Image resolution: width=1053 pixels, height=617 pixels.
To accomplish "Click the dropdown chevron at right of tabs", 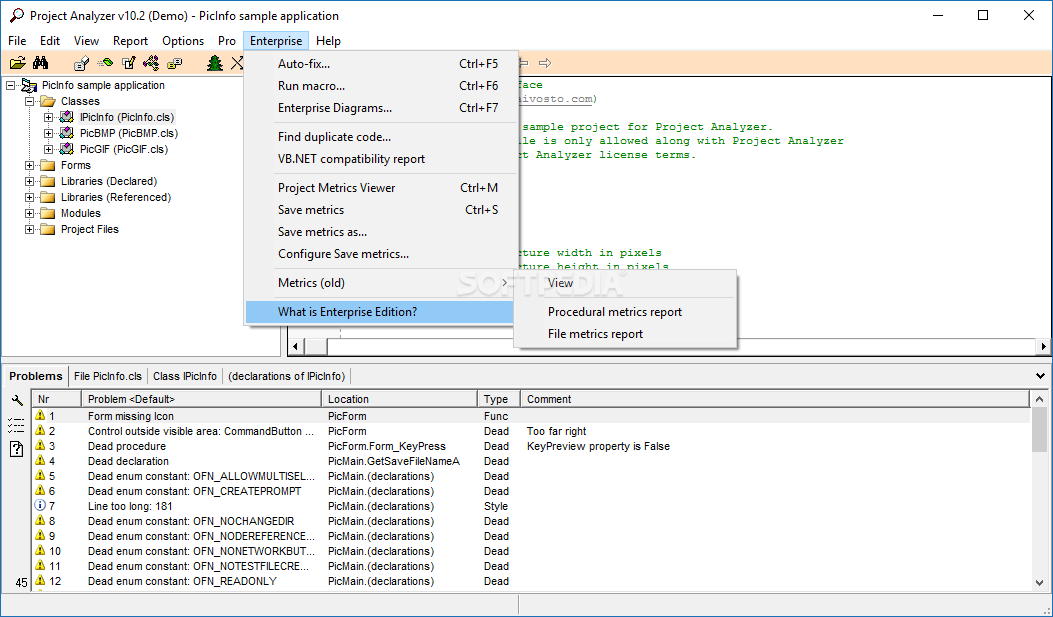I will point(1040,376).
